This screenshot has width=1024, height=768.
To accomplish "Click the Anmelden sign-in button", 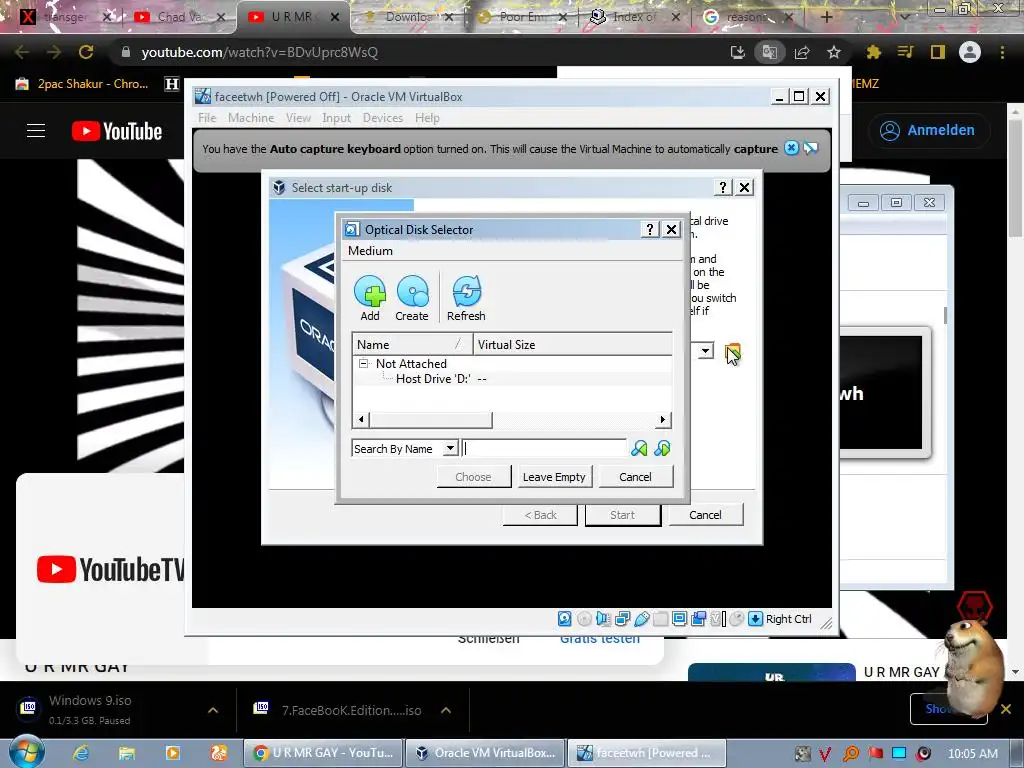I will pyautogui.click(x=929, y=131).
